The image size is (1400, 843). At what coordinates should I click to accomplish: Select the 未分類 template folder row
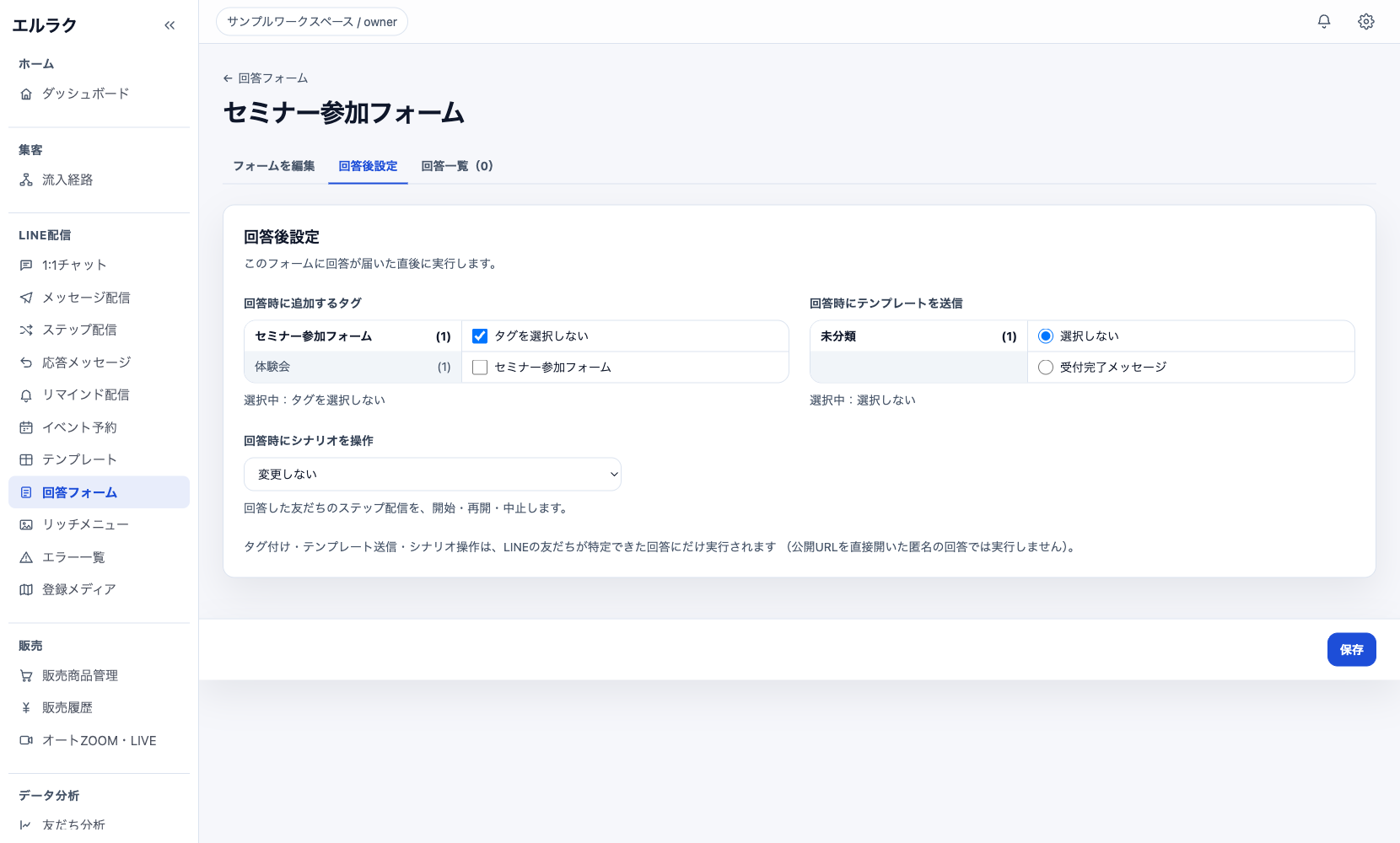(x=918, y=336)
